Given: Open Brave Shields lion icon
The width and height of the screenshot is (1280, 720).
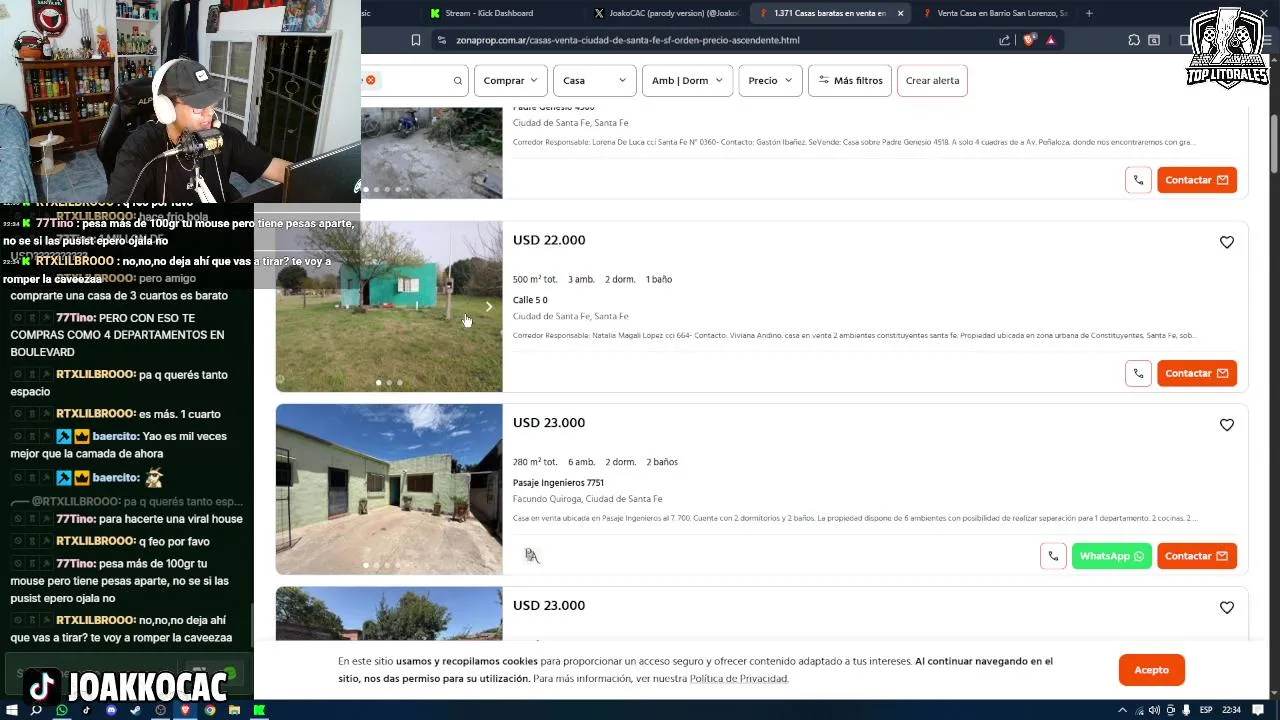Looking at the screenshot, I should (x=1029, y=40).
